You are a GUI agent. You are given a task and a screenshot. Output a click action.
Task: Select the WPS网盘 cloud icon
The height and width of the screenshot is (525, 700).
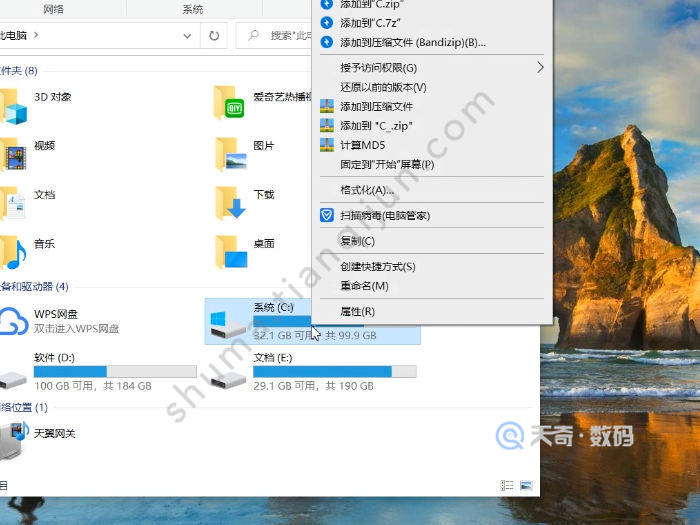pos(14,321)
